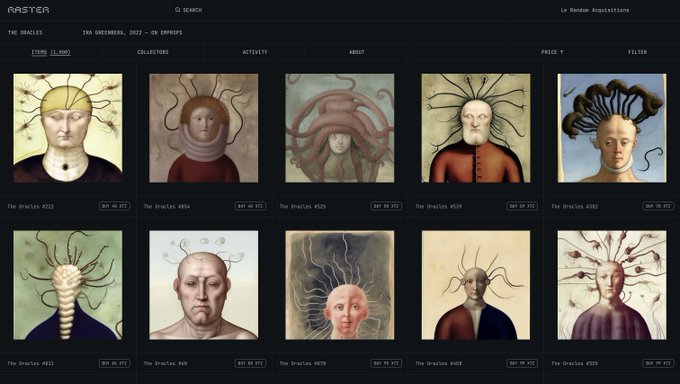680x384 pixels.
Task: Open The Oracles #525 tentacle artwork
Action: (340, 128)
